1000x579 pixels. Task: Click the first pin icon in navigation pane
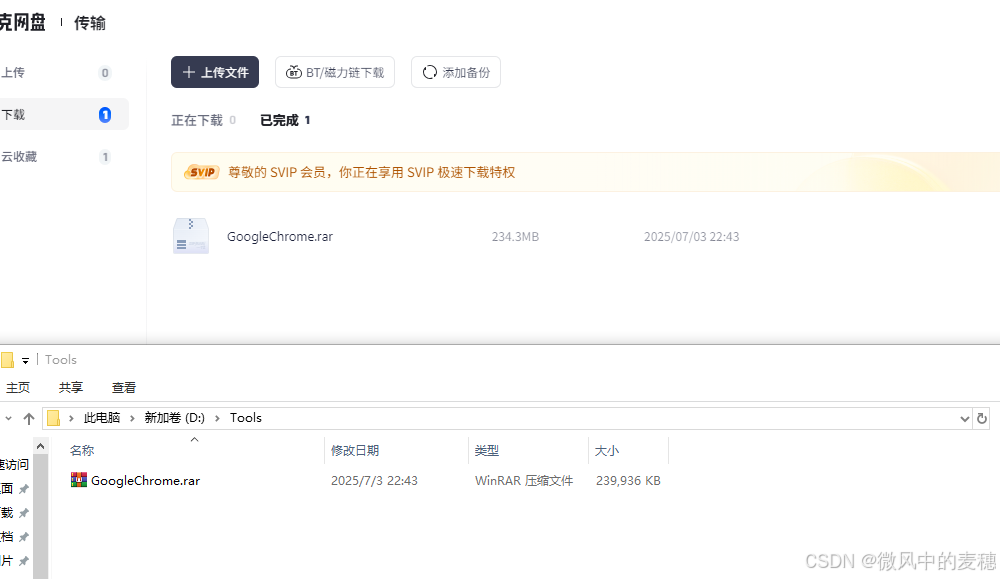point(24,489)
